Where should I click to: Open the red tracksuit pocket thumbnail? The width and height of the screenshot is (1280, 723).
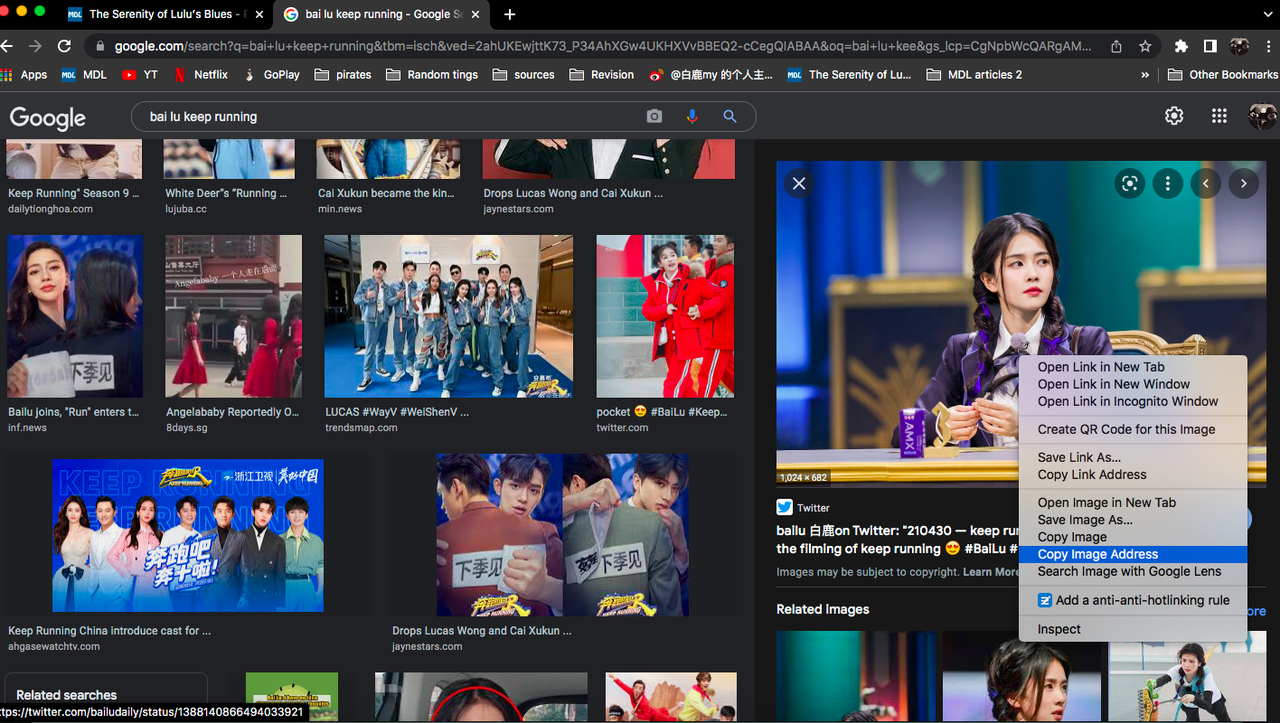(665, 316)
